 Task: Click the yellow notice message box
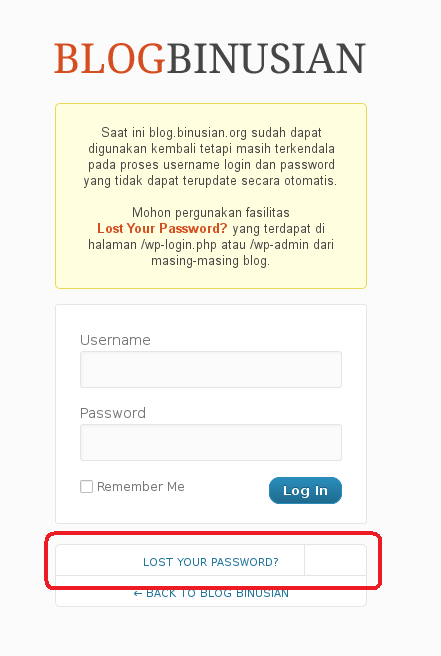point(211,196)
